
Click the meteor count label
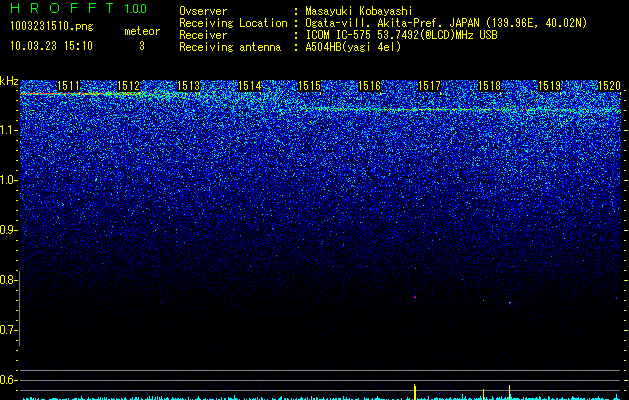(142, 31)
